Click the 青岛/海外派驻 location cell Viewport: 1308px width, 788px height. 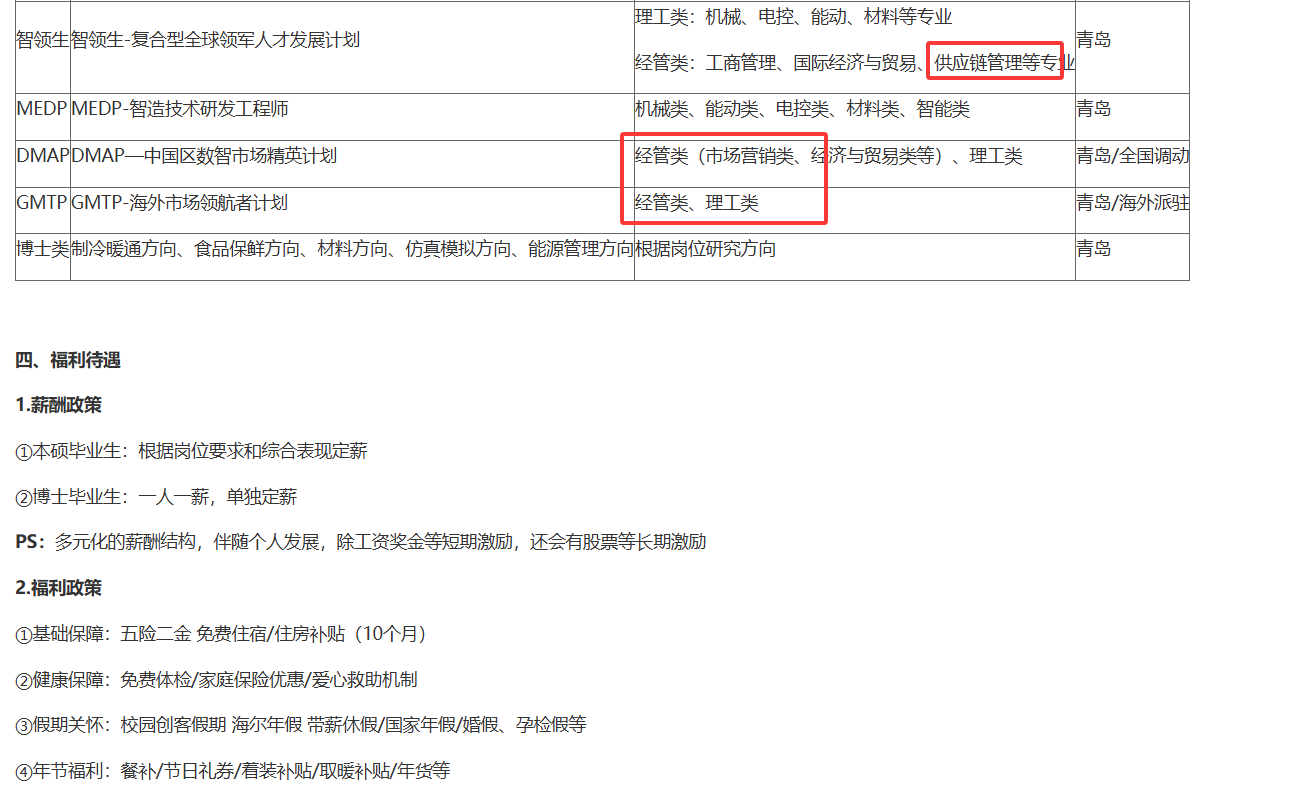click(1132, 203)
